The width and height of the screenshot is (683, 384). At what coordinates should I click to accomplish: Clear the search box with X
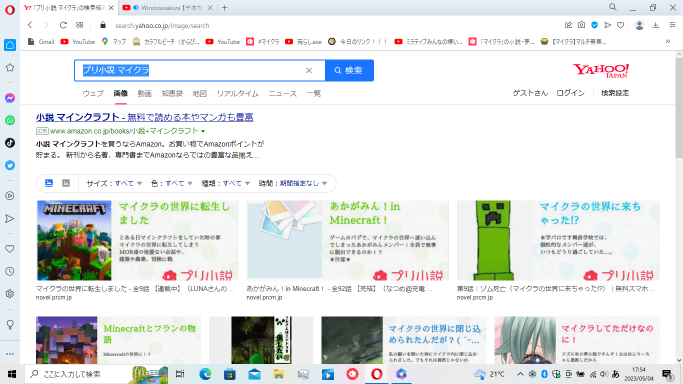[309, 71]
